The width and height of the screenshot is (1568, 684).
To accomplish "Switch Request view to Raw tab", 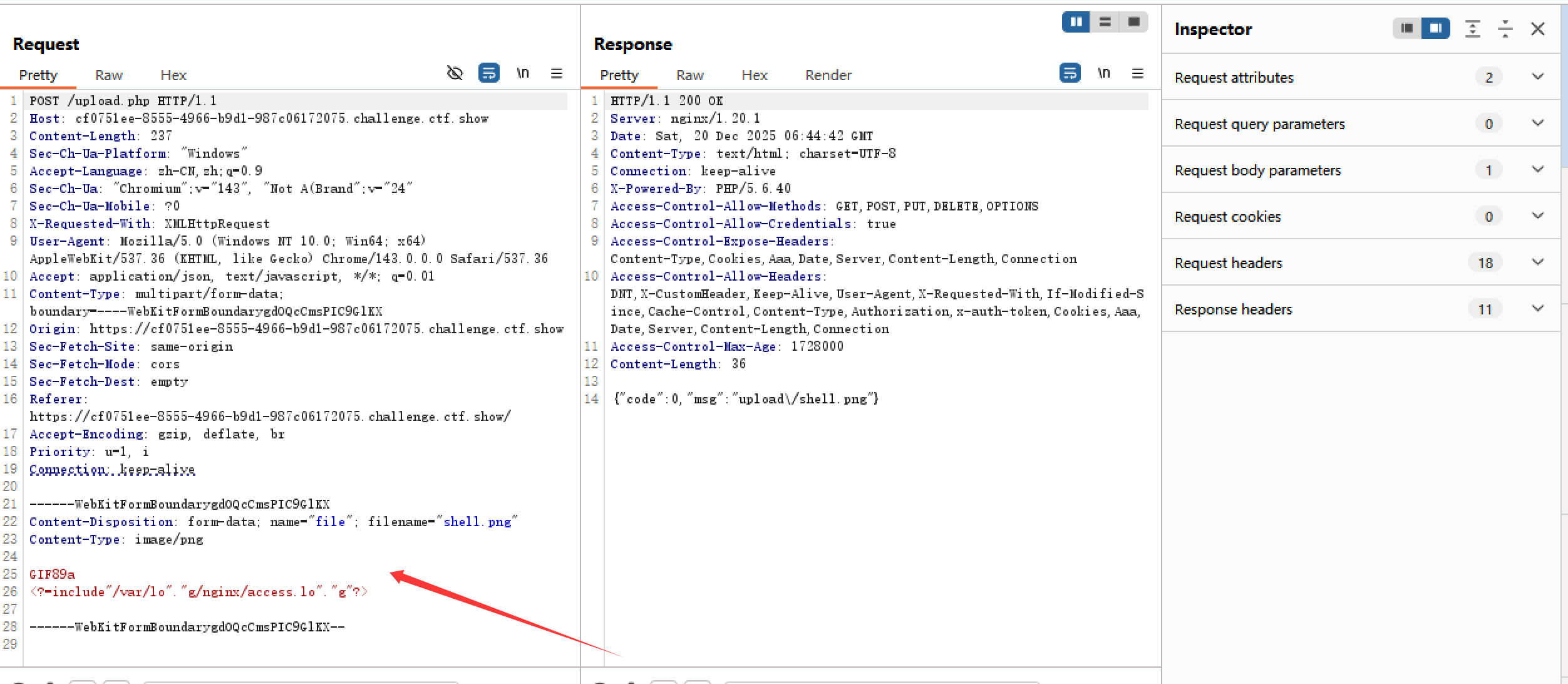I will click(108, 75).
